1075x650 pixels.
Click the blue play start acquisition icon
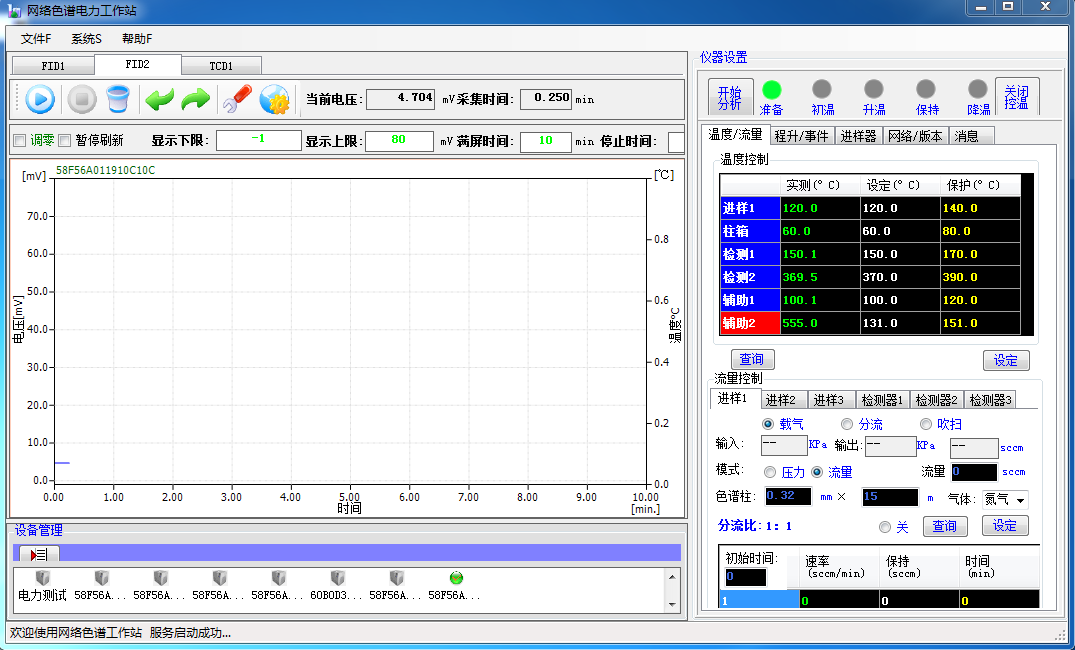tap(40, 99)
